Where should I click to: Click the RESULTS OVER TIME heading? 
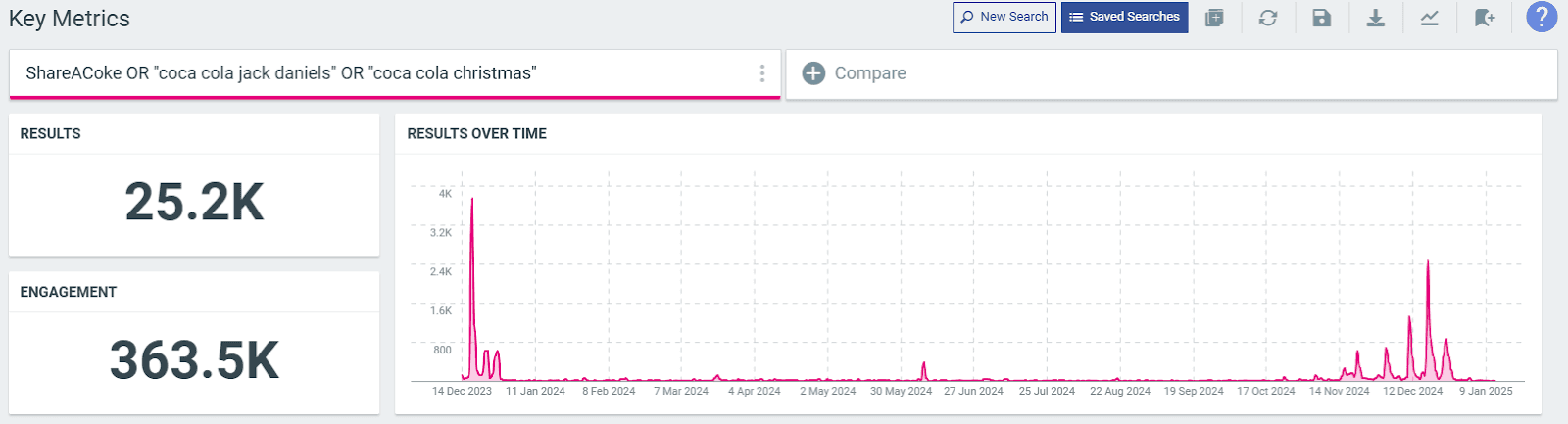coord(477,134)
